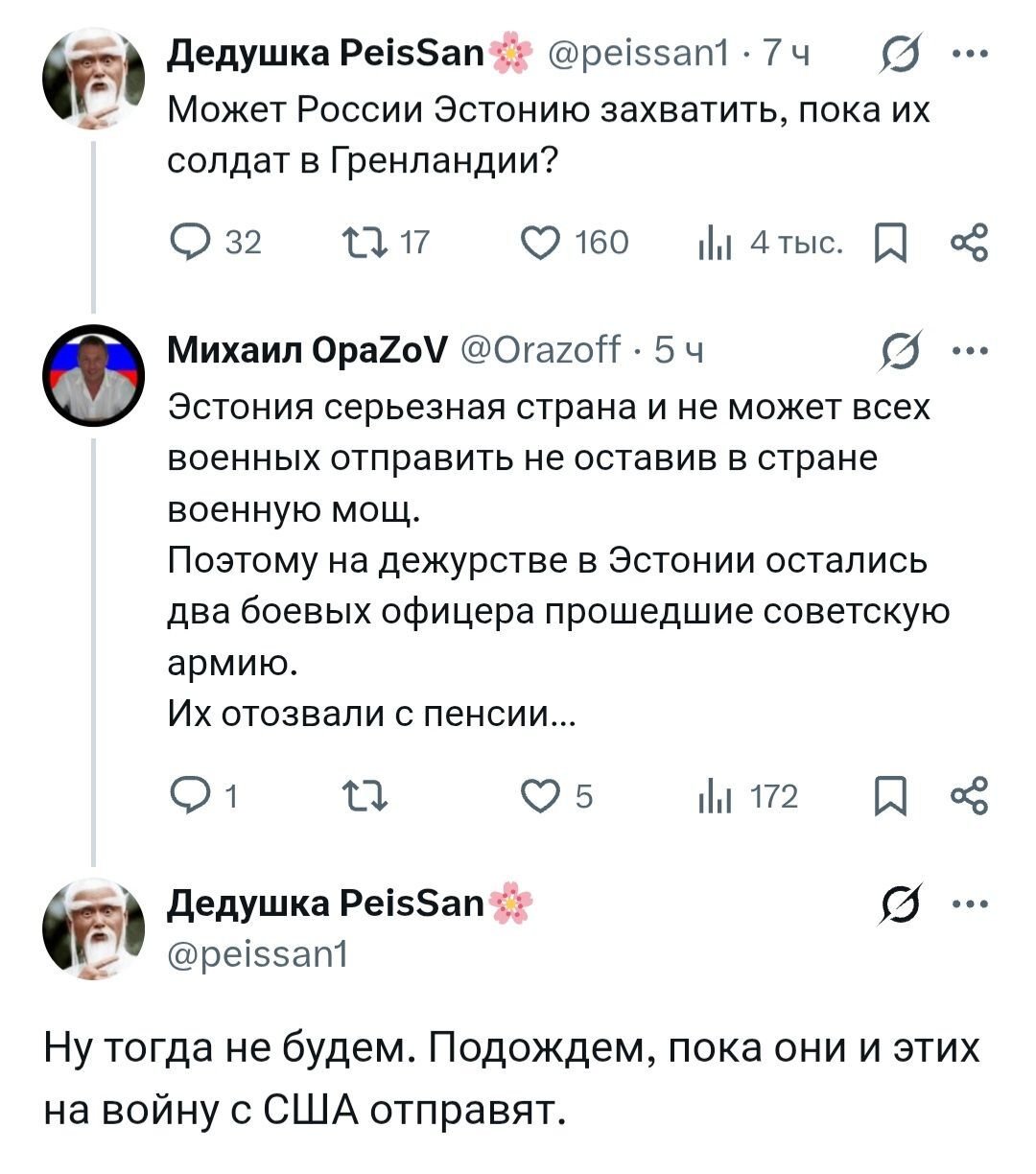Retweet Дедушка PeisSan's first post
Screen dimensions: 1036x1174
coord(362,243)
